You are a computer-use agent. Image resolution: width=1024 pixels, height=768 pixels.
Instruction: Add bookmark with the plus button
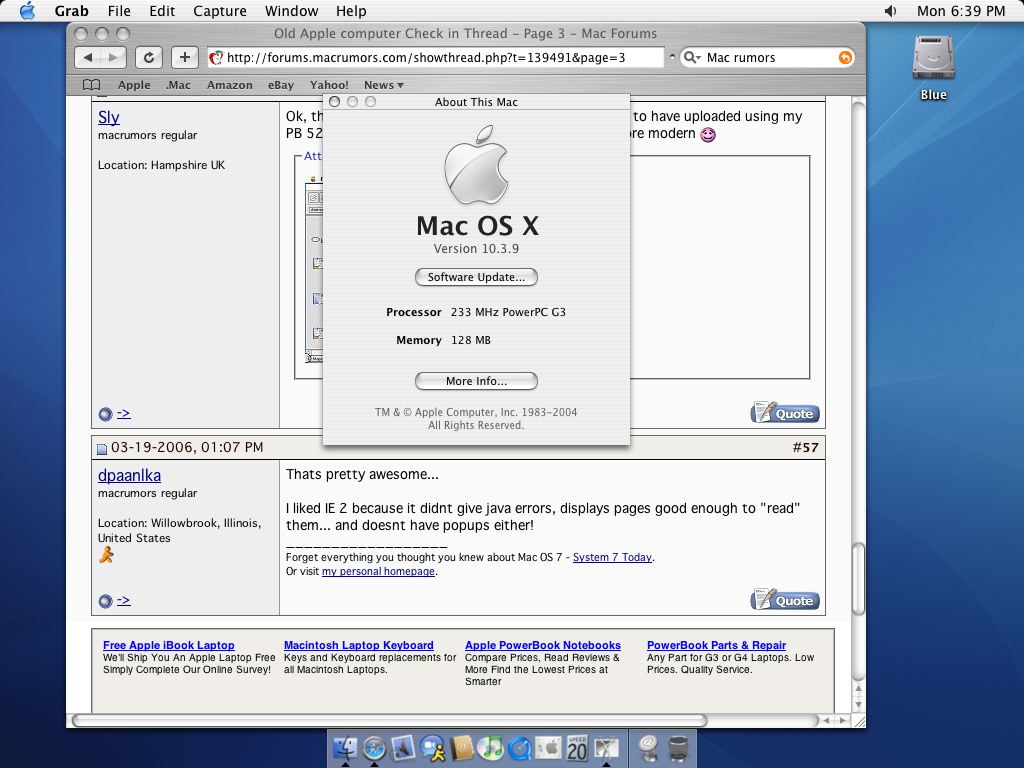(185, 57)
